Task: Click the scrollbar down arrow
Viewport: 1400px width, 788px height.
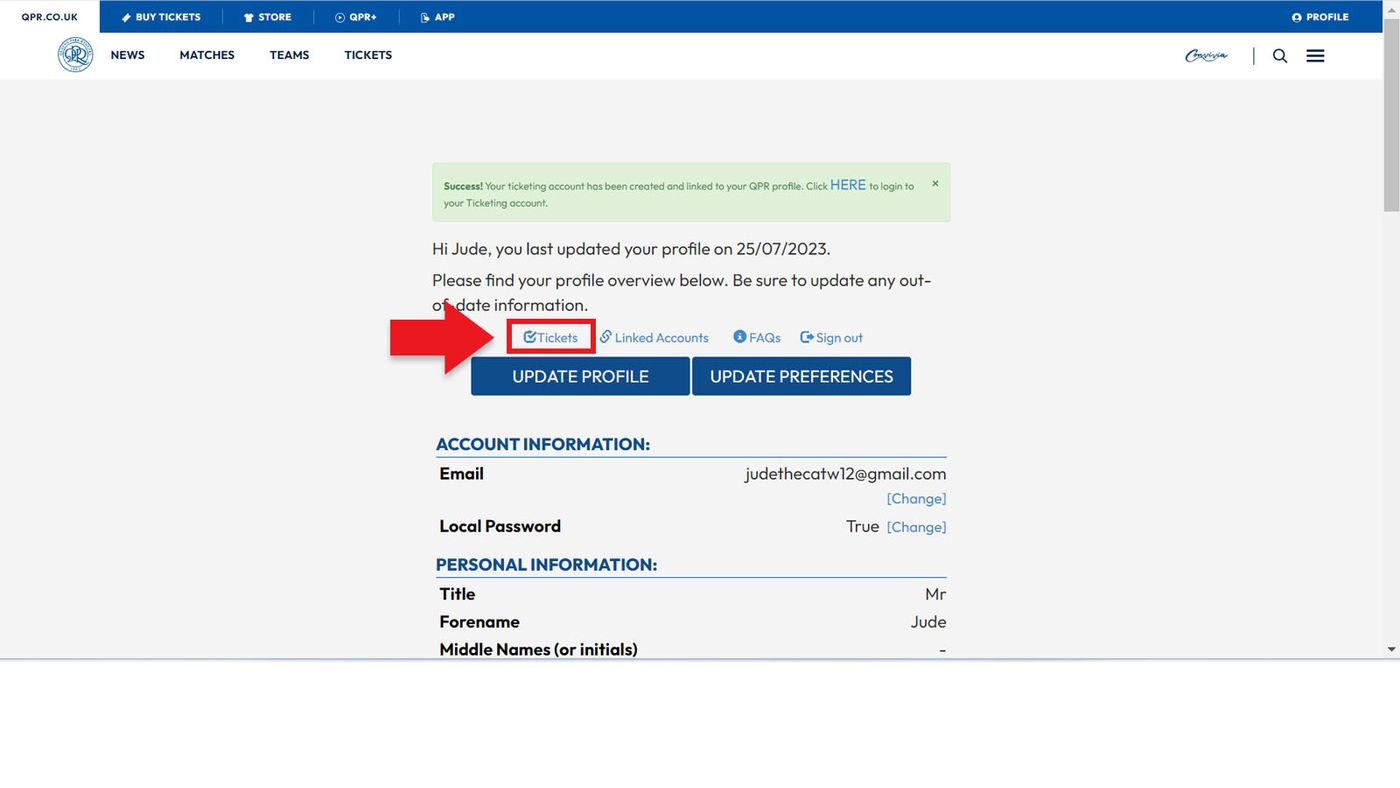Action: [x=1391, y=649]
